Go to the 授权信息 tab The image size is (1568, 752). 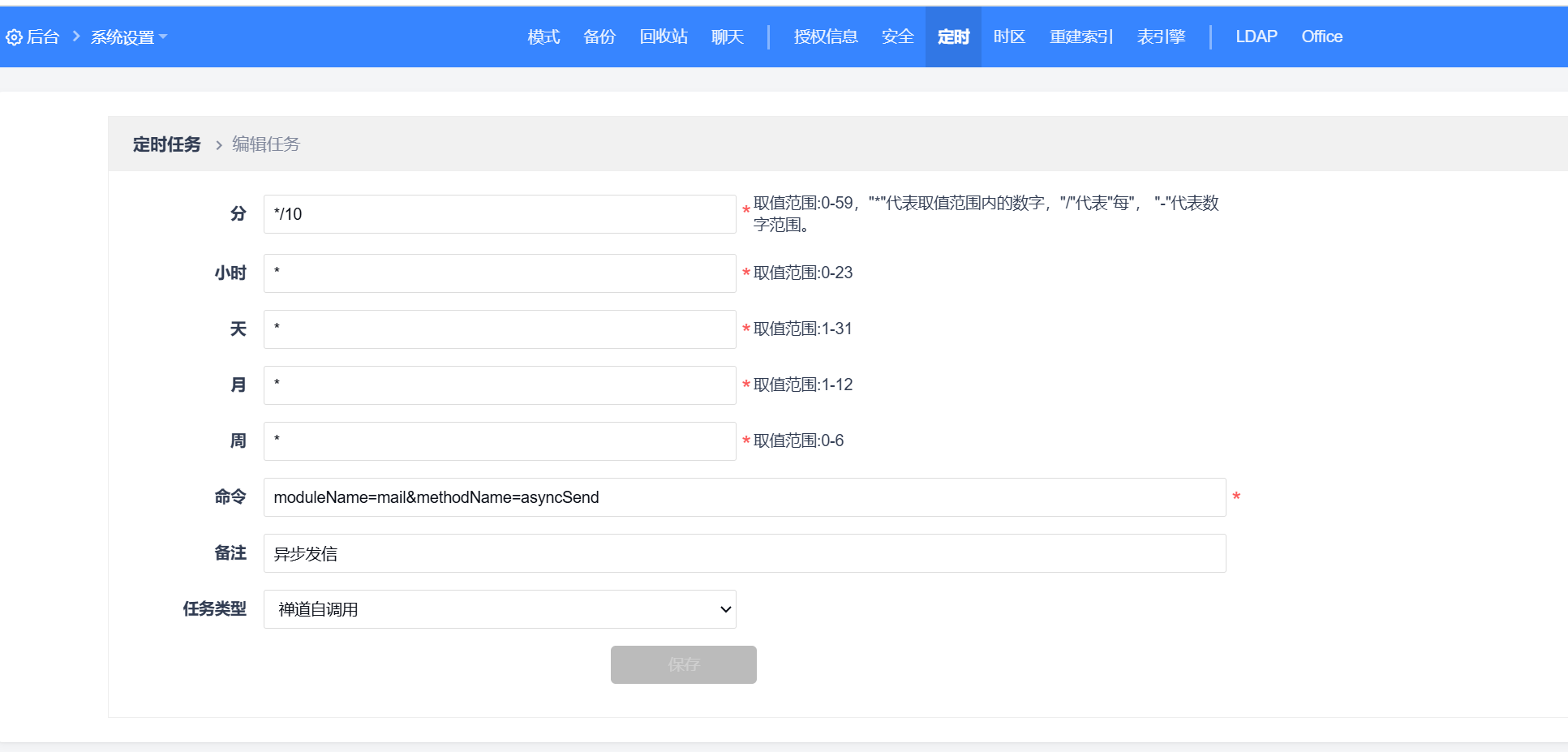[x=826, y=37]
